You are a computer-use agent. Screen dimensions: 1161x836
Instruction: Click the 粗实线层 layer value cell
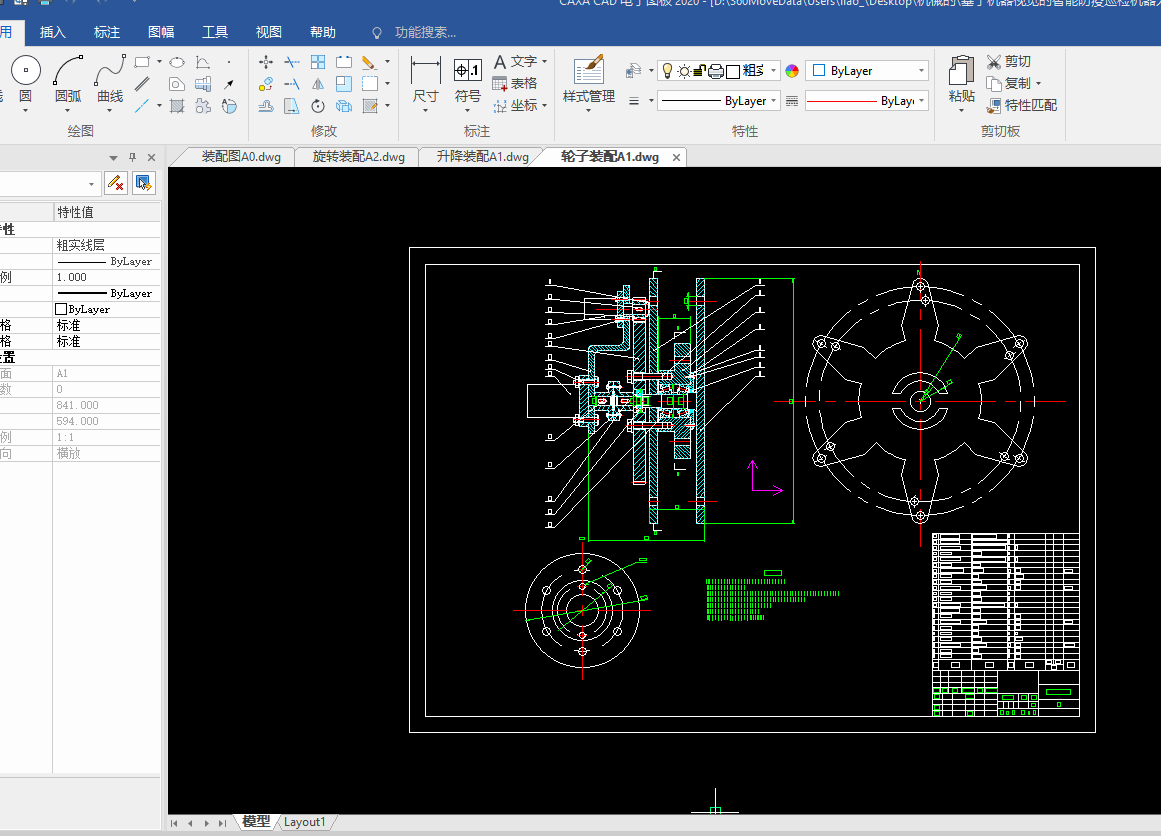coord(107,245)
